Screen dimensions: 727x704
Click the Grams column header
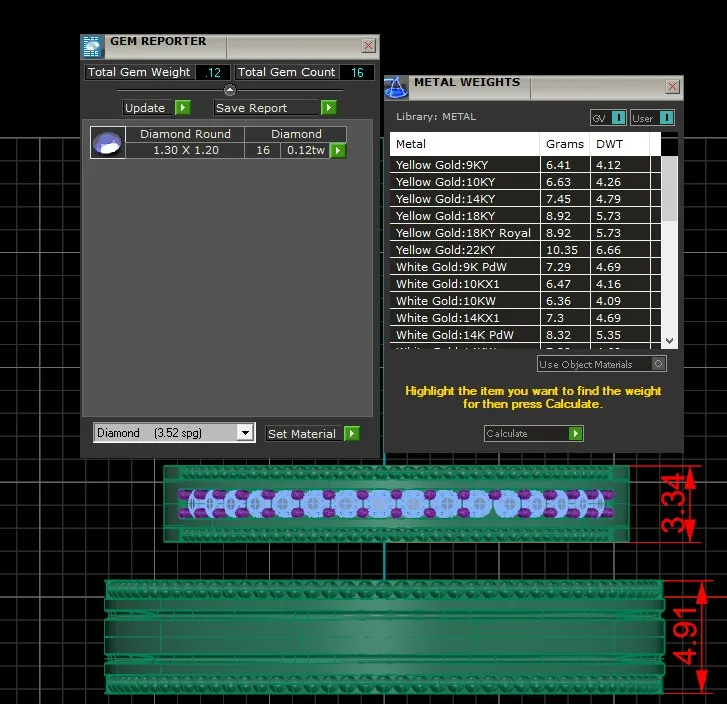(x=565, y=144)
